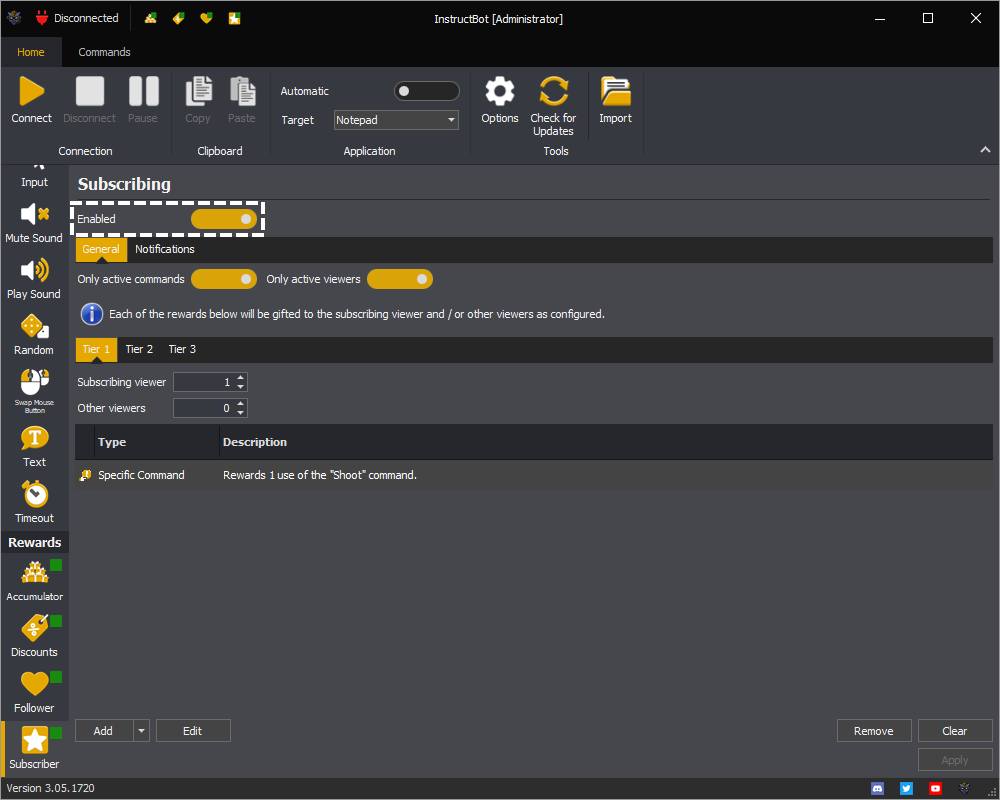Collapse the ribbon with chevron
The image size is (1000, 800).
tap(985, 150)
